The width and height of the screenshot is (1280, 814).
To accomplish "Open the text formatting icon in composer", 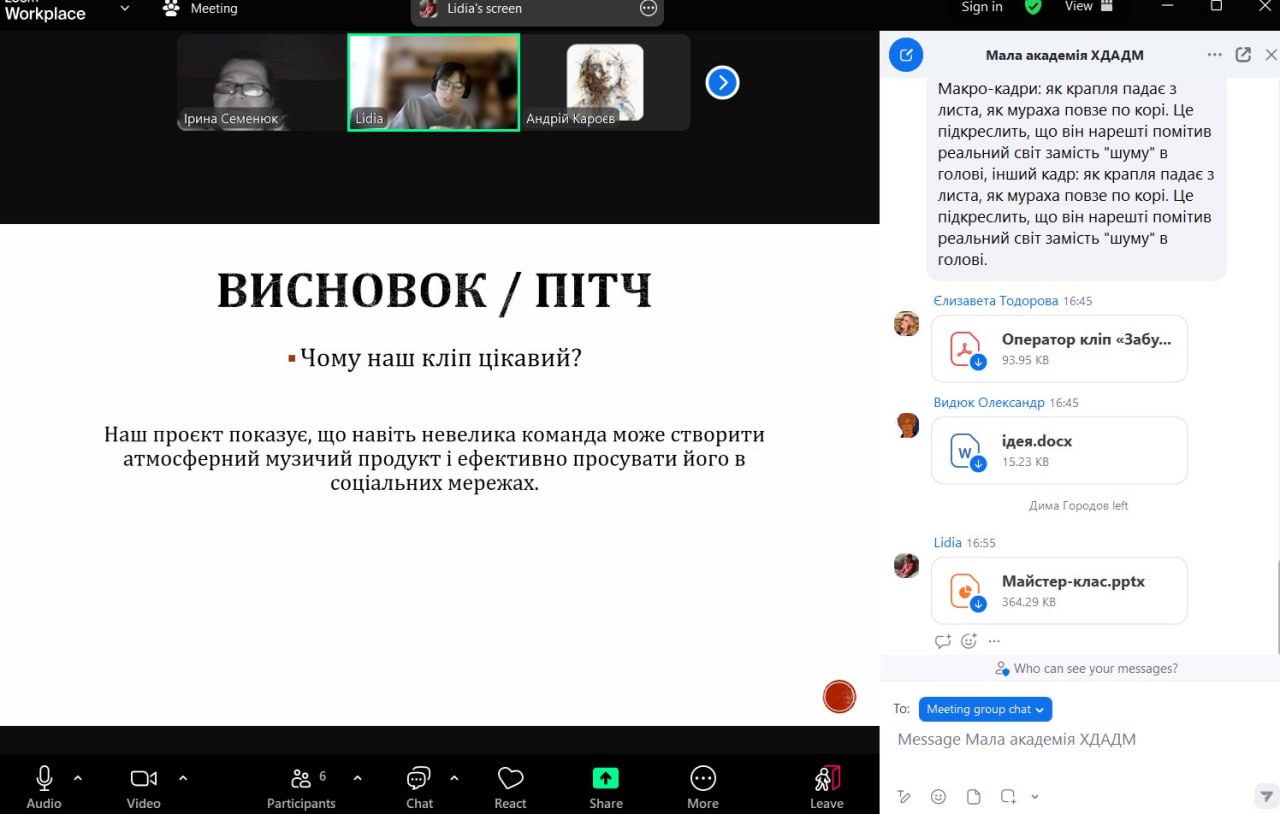I will (x=904, y=796).
